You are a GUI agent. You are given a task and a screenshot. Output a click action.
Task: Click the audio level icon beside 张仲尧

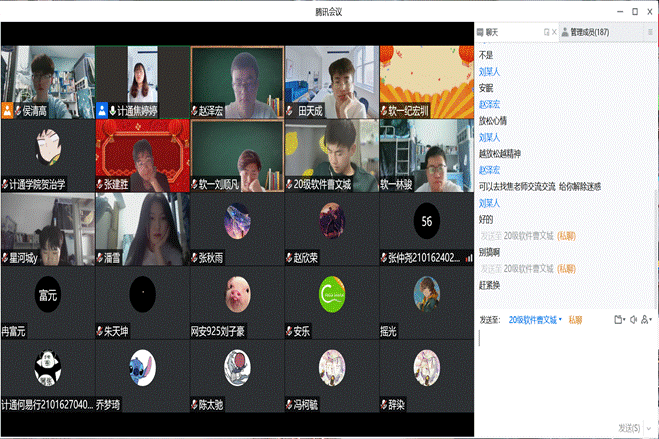(469, 258)
